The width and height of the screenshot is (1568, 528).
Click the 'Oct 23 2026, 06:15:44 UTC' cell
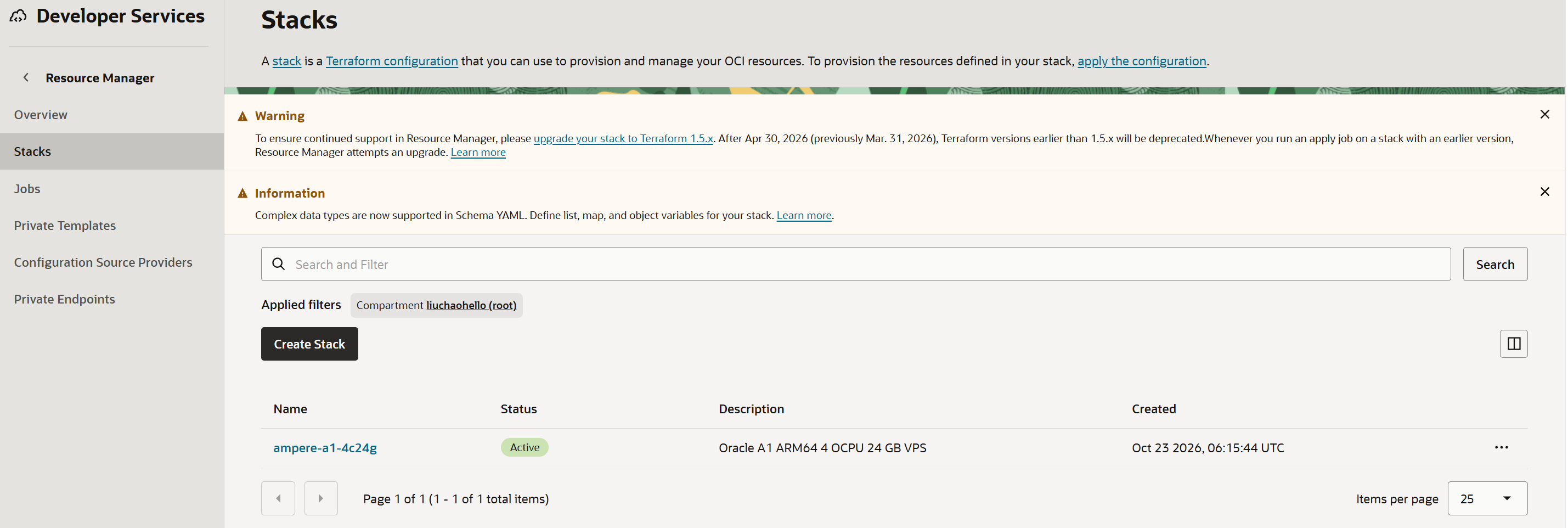tap(1208, 448)
